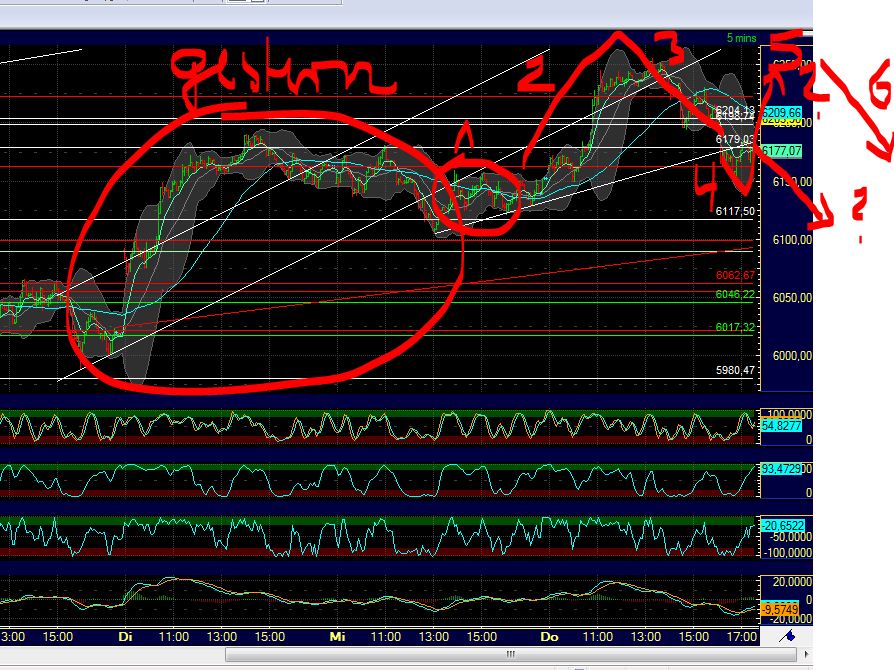This screenshot has height=670, width=894.
Task: Click the green 93.4729 indicator readout box
Action: tap(780, 468)
